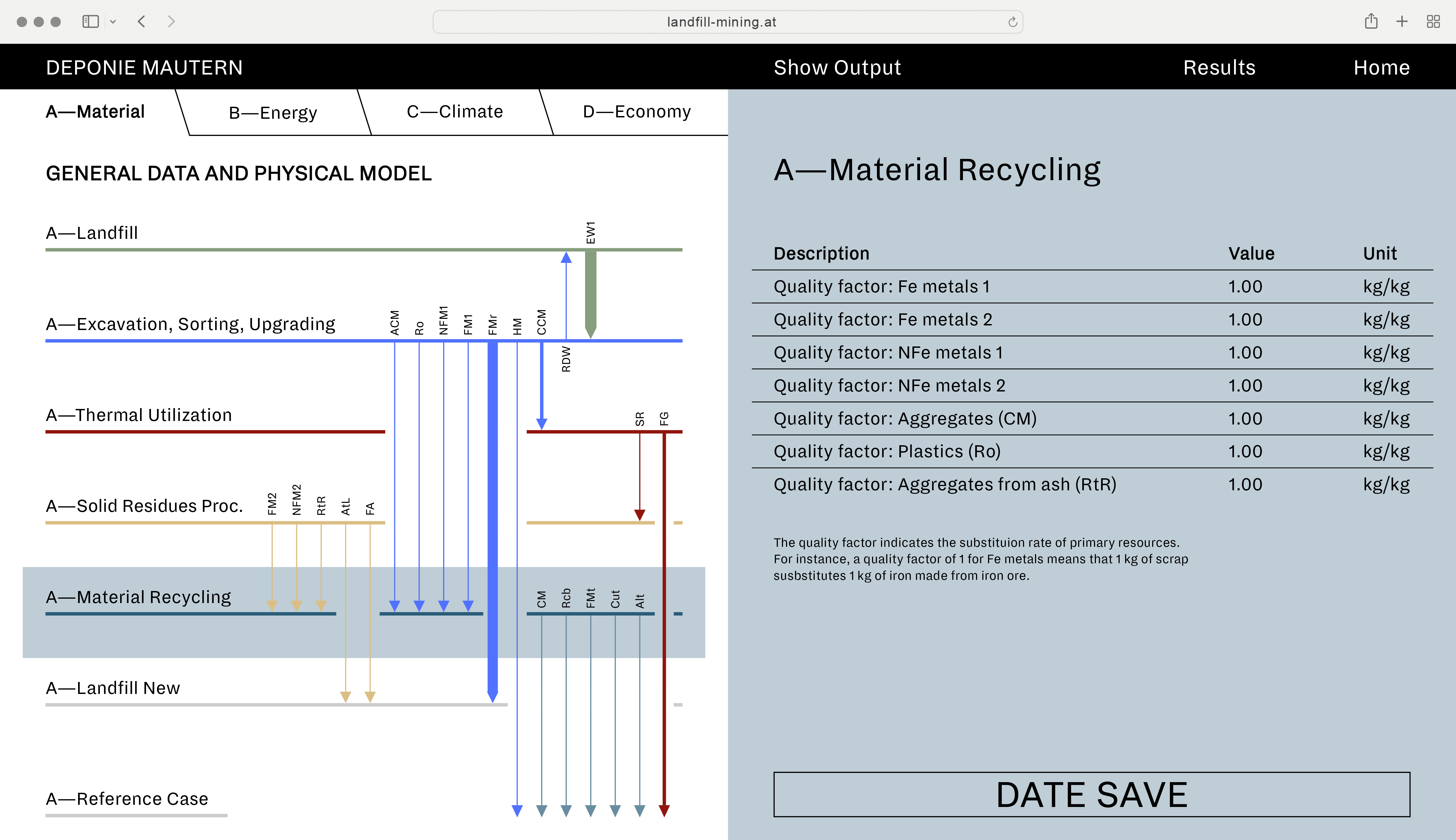
Task: Click the Alt flow label
Action: coord(640,601)
